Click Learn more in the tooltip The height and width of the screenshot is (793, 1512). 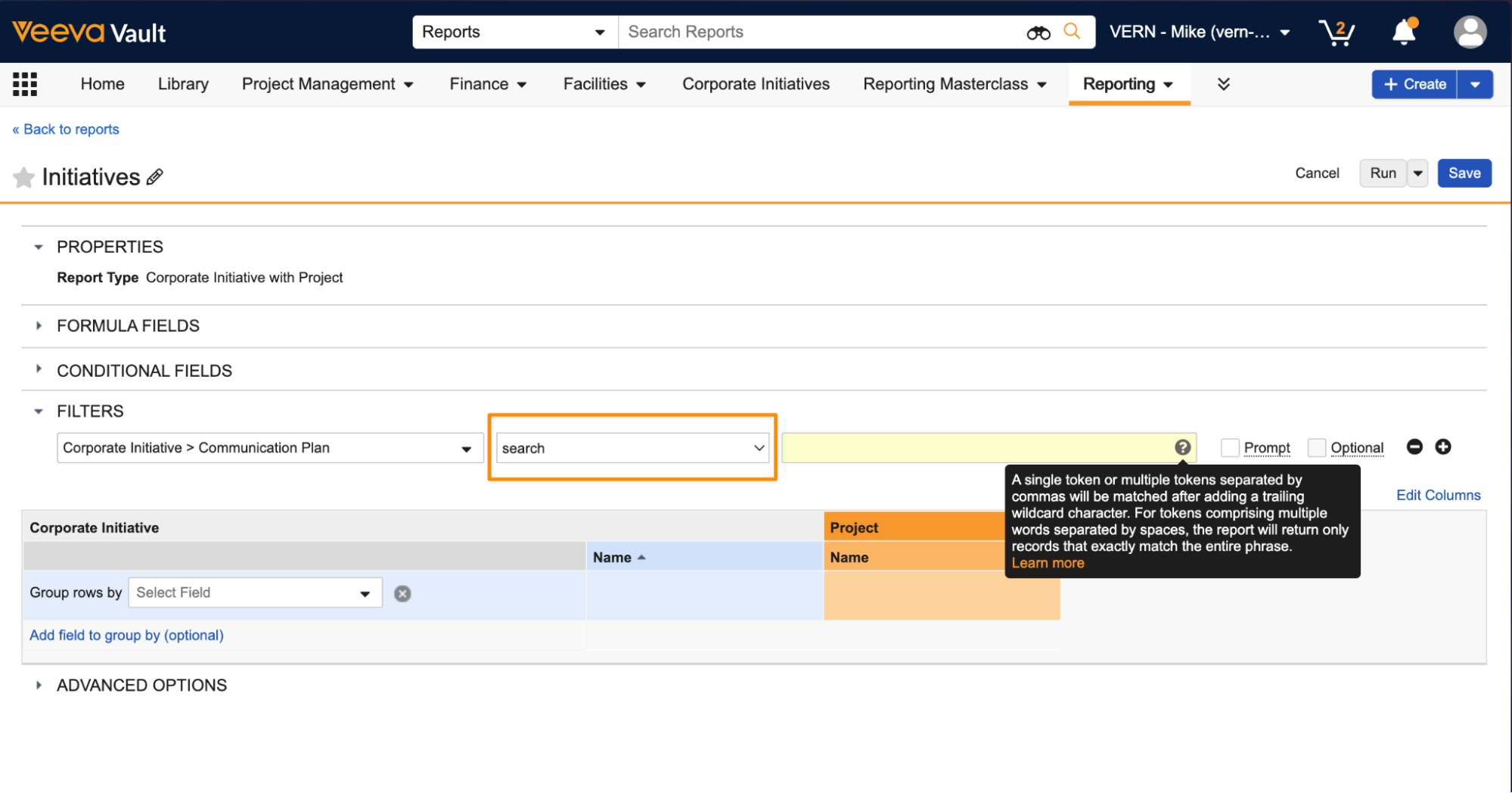pos(1048,563)
